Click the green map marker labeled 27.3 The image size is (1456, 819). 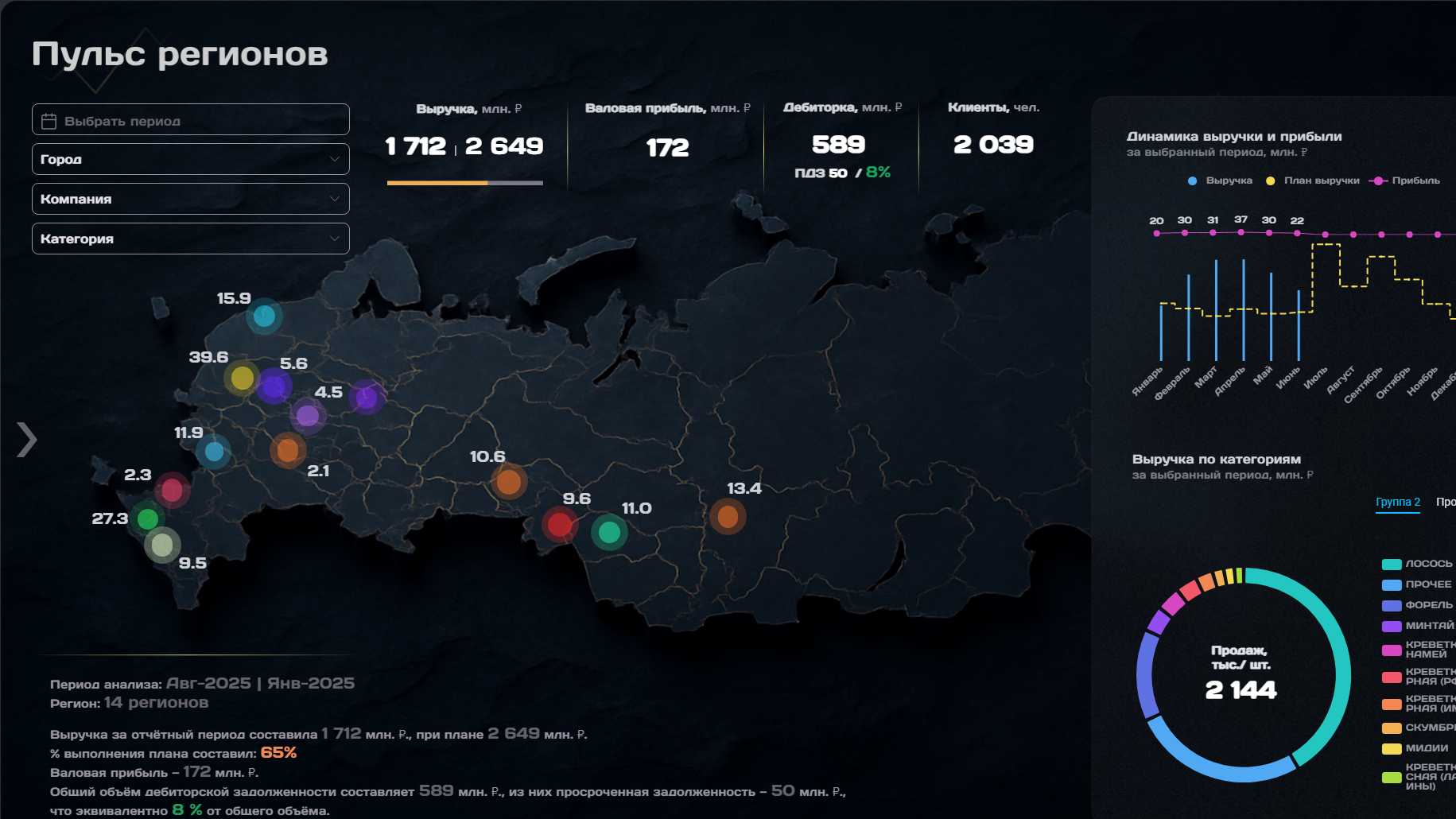pos(147,519)
